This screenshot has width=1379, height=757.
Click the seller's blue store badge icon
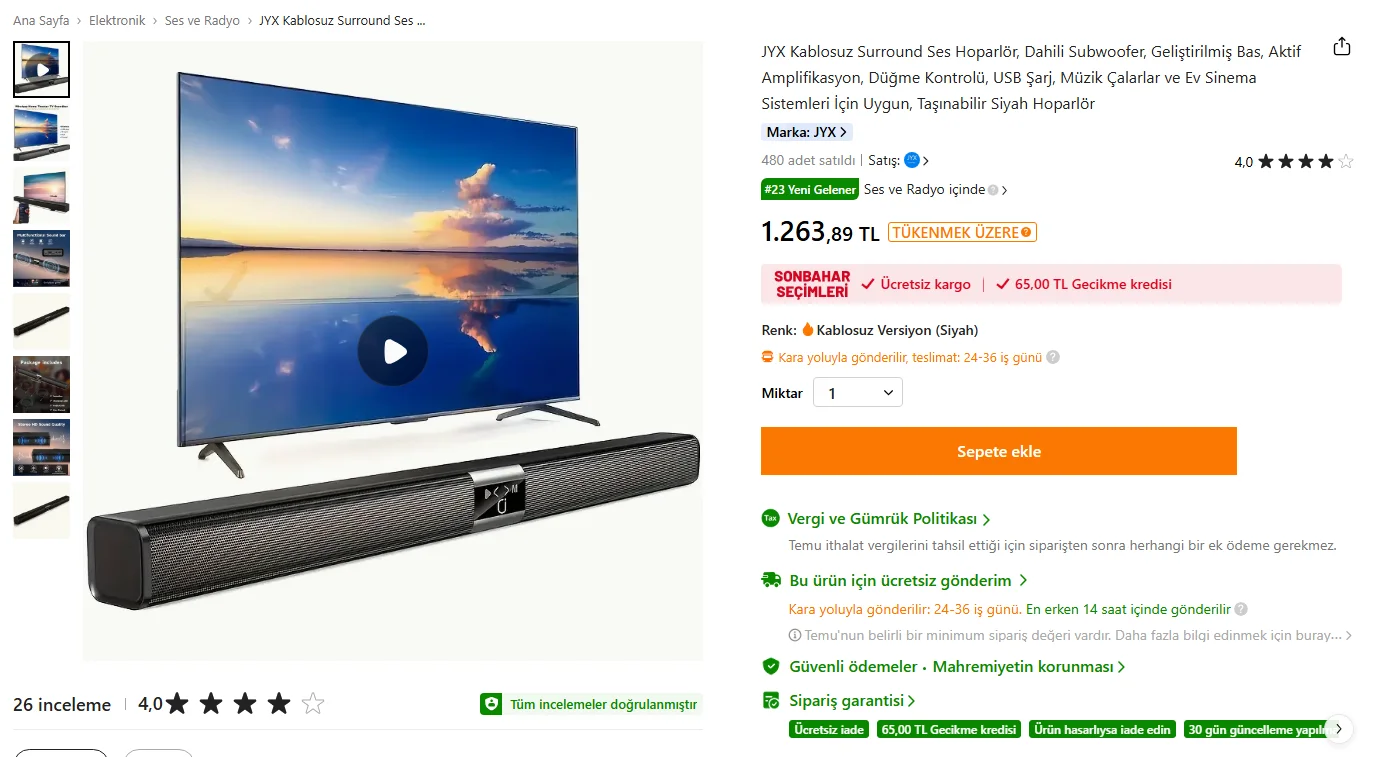coord(912,160)
